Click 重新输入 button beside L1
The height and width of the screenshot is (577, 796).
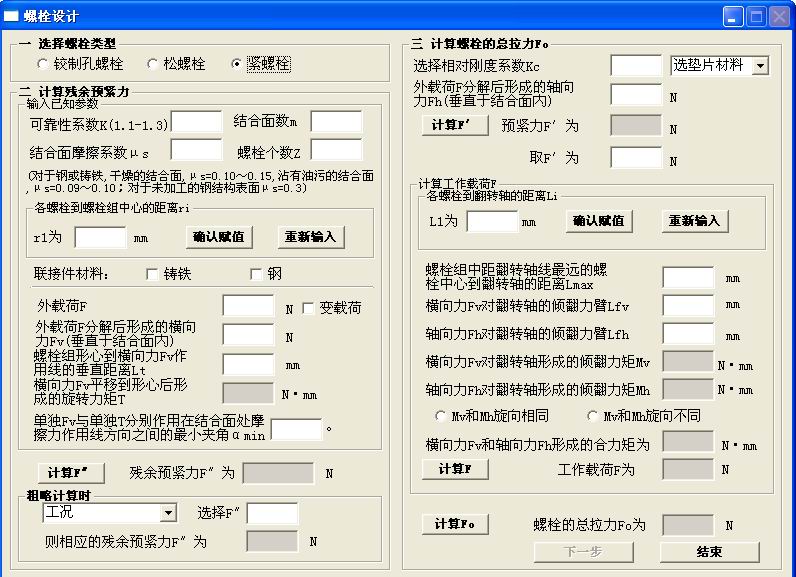coord(695,221)
